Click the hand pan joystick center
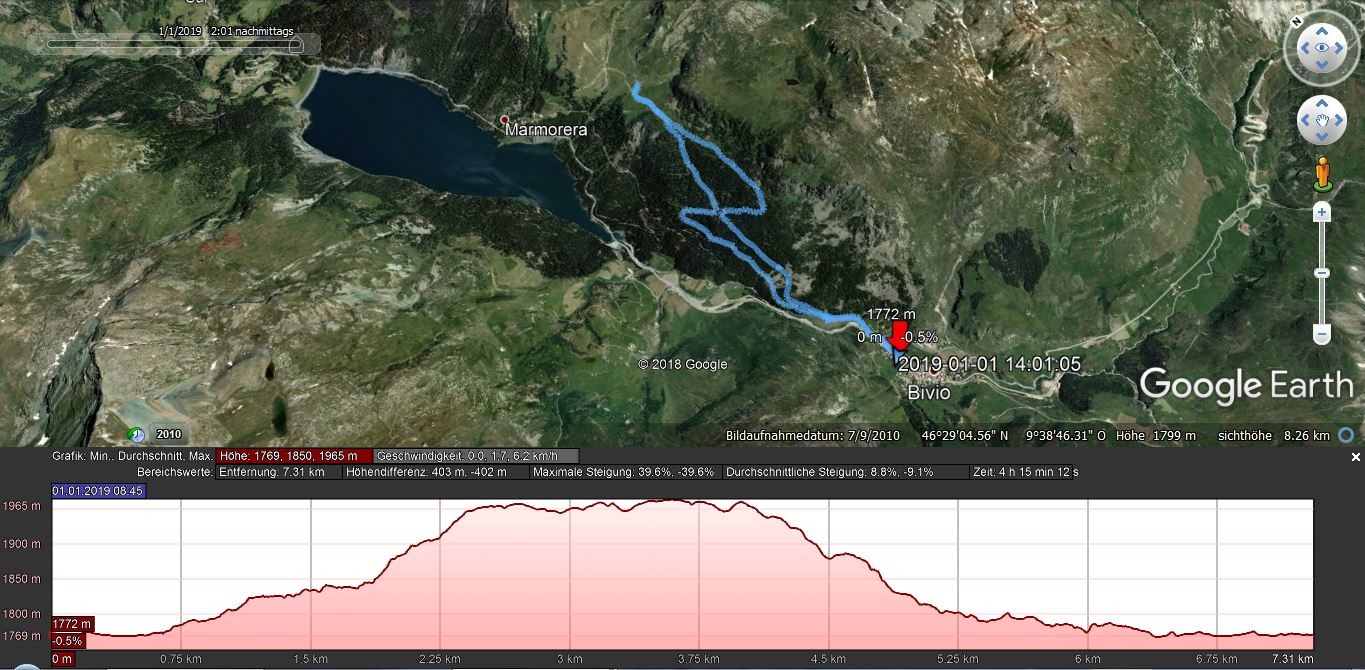The width and height of the screenshot is (1365, 670). pyautogui.click(x=1322, y=121)
